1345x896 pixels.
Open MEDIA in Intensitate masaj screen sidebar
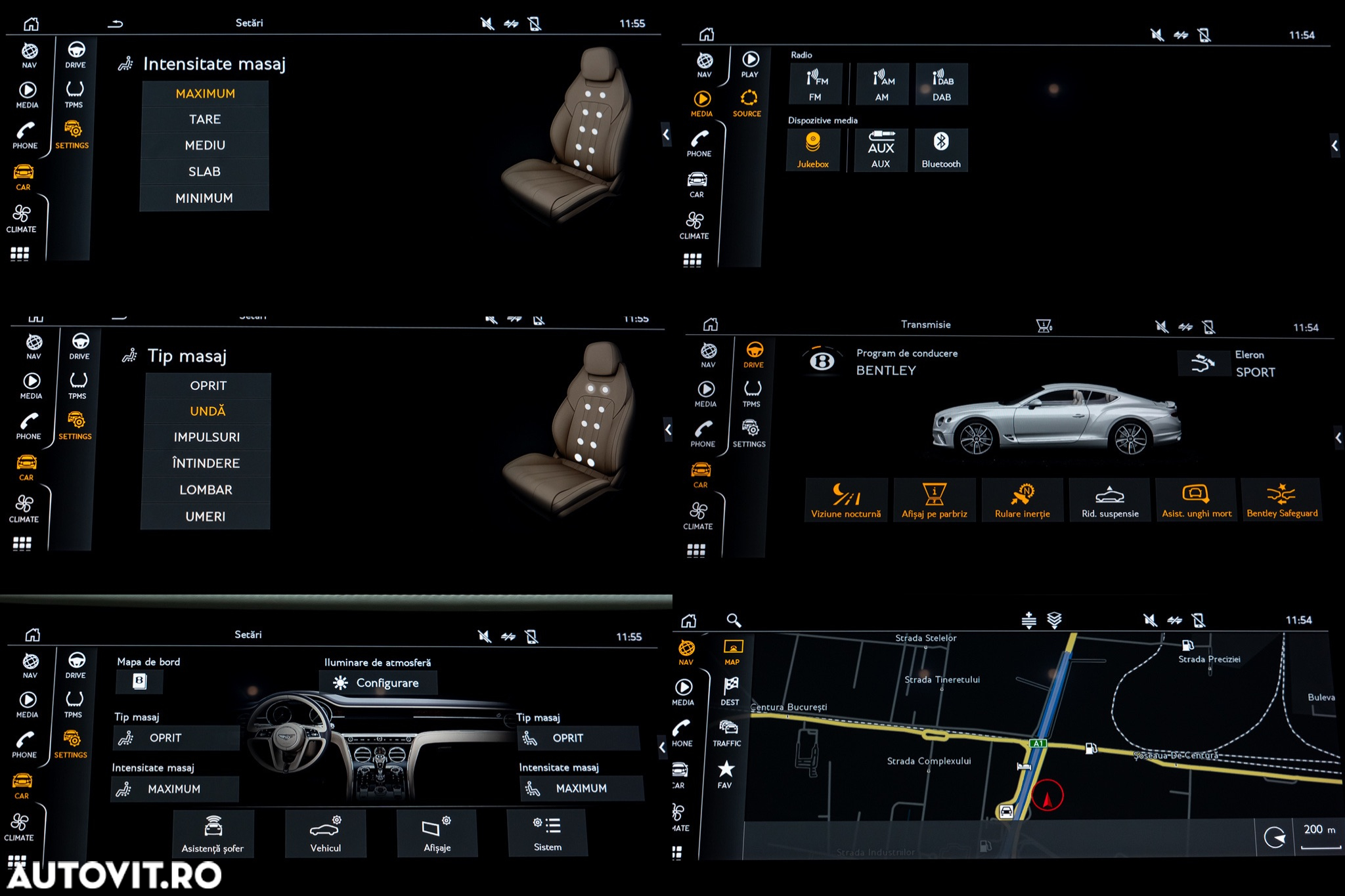coord(27,95)
